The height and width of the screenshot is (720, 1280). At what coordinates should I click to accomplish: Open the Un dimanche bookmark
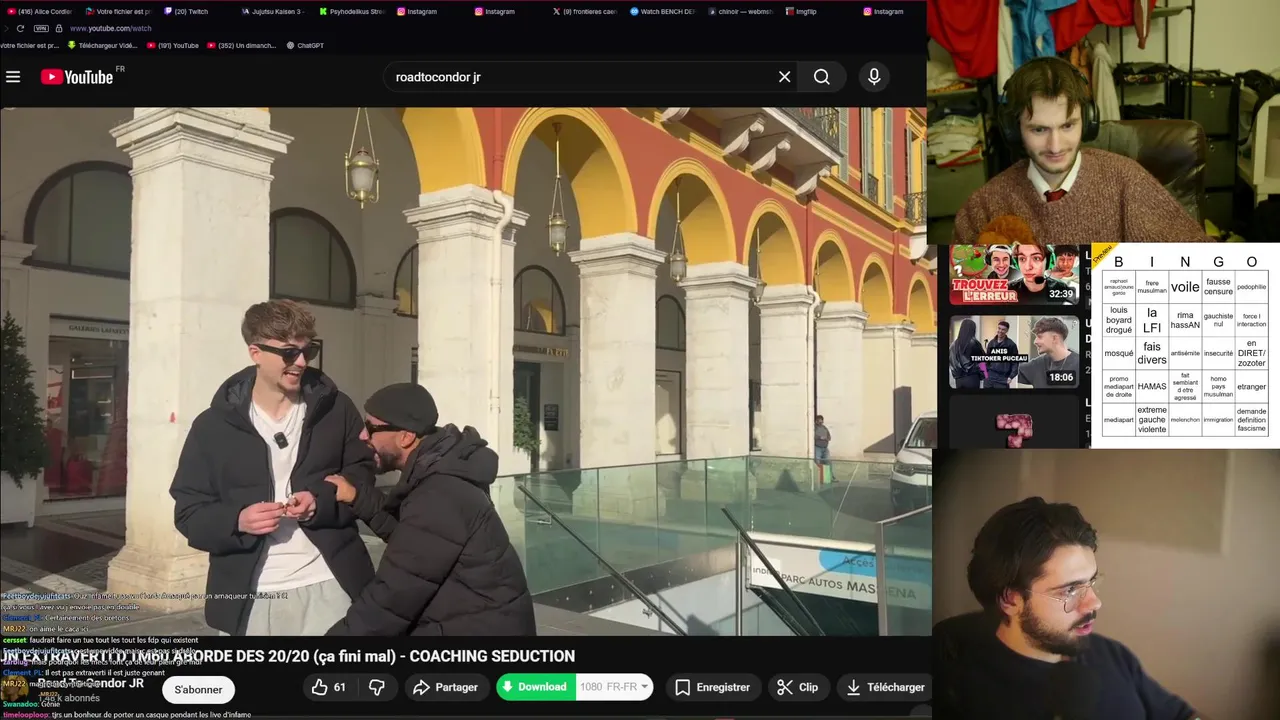click(241, 45)
